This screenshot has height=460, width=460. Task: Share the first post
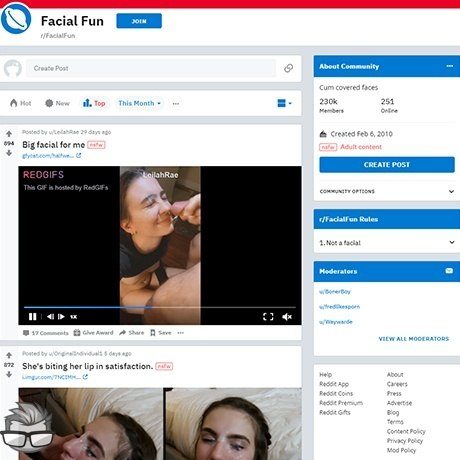click(x=132, y=332)
